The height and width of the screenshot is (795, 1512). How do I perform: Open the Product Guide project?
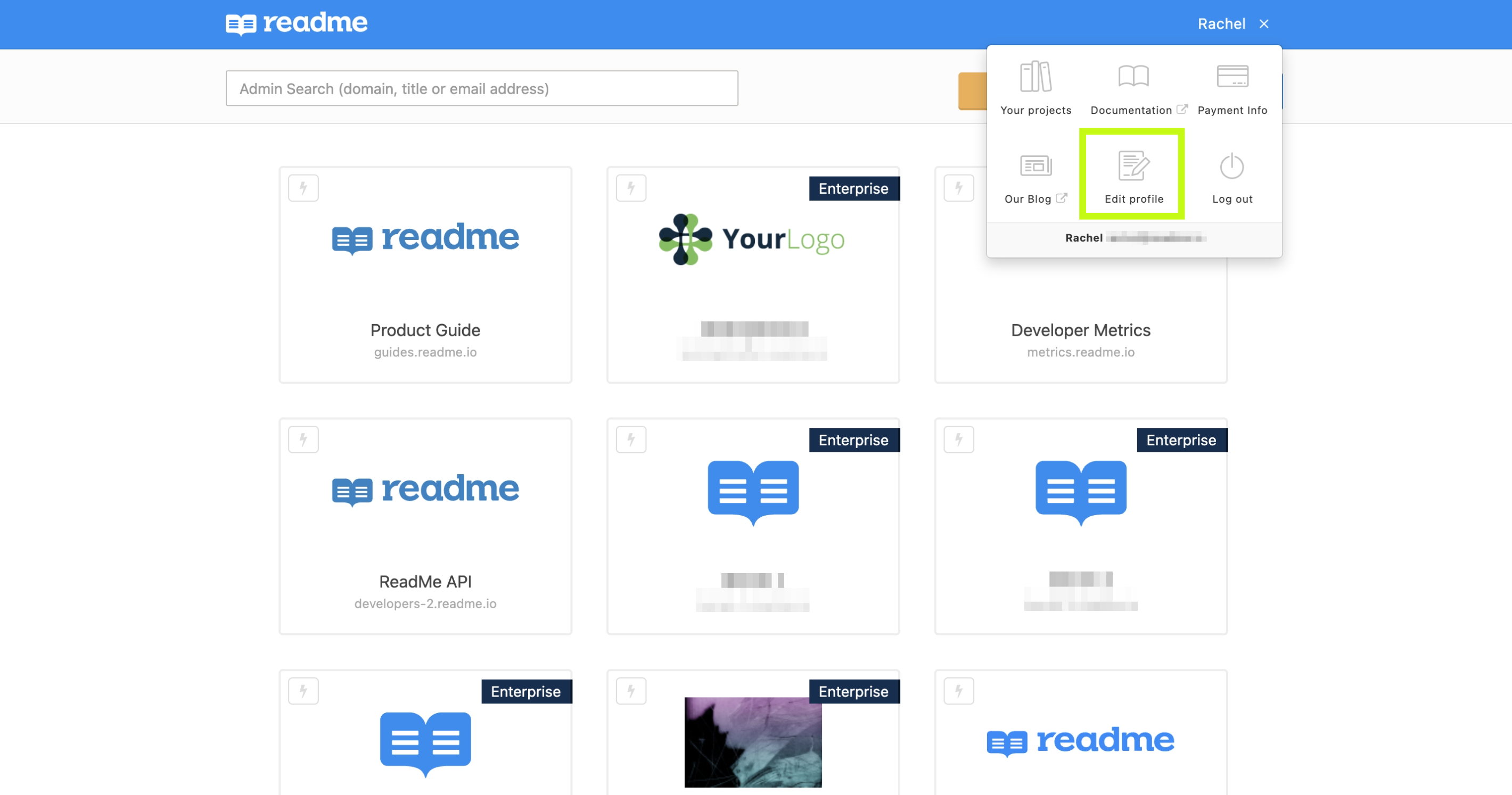(425, 330)
